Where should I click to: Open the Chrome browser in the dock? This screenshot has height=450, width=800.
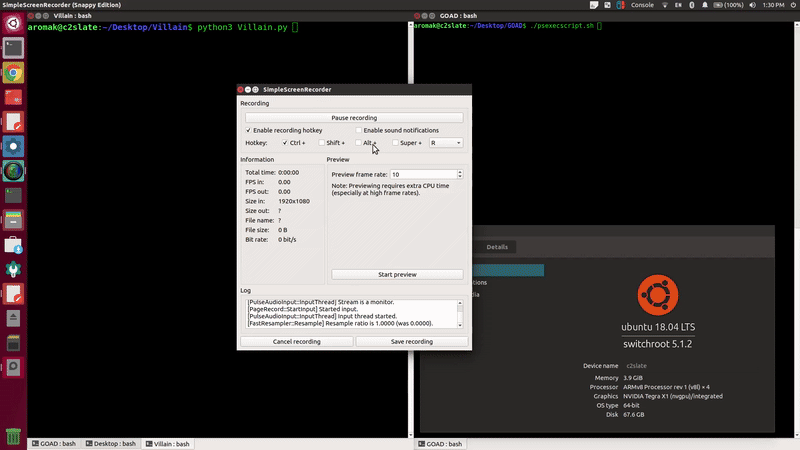coord(13,72)
